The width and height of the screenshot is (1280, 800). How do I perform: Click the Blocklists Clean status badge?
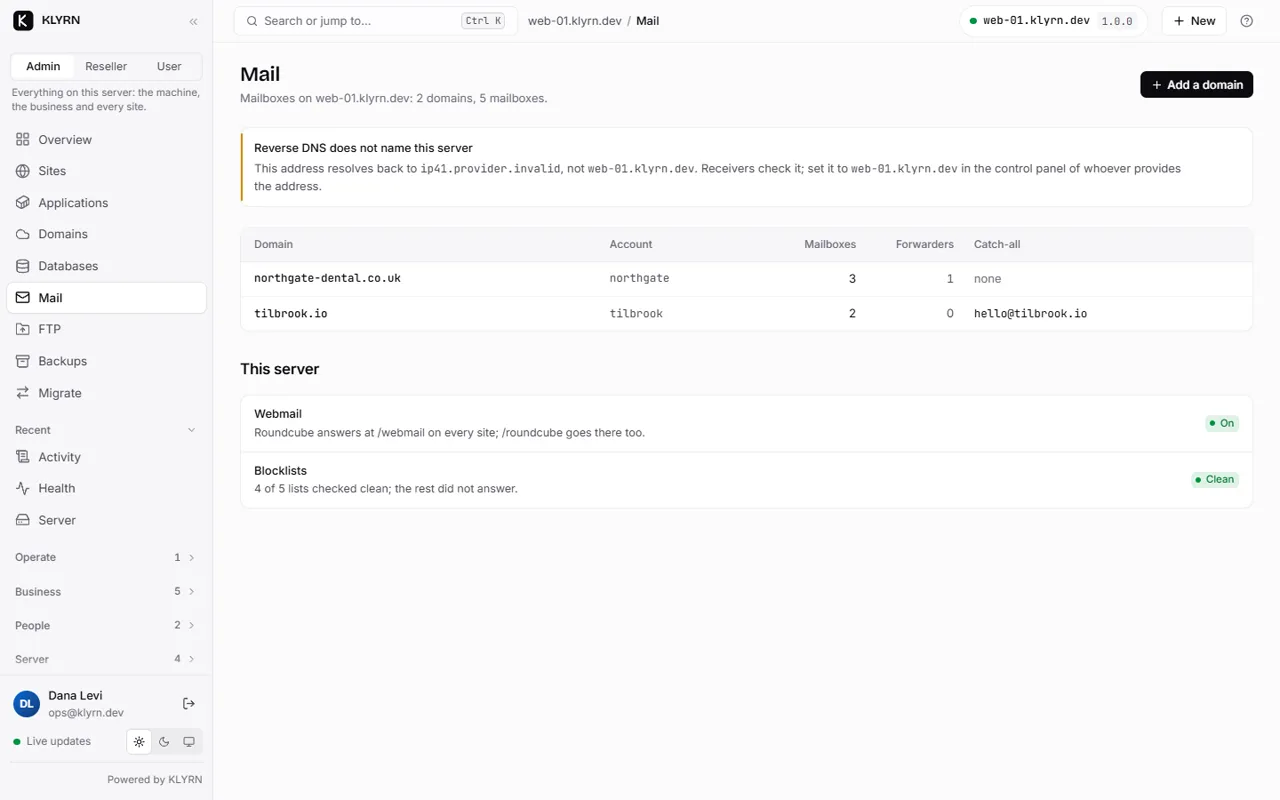pos(1215,479)
